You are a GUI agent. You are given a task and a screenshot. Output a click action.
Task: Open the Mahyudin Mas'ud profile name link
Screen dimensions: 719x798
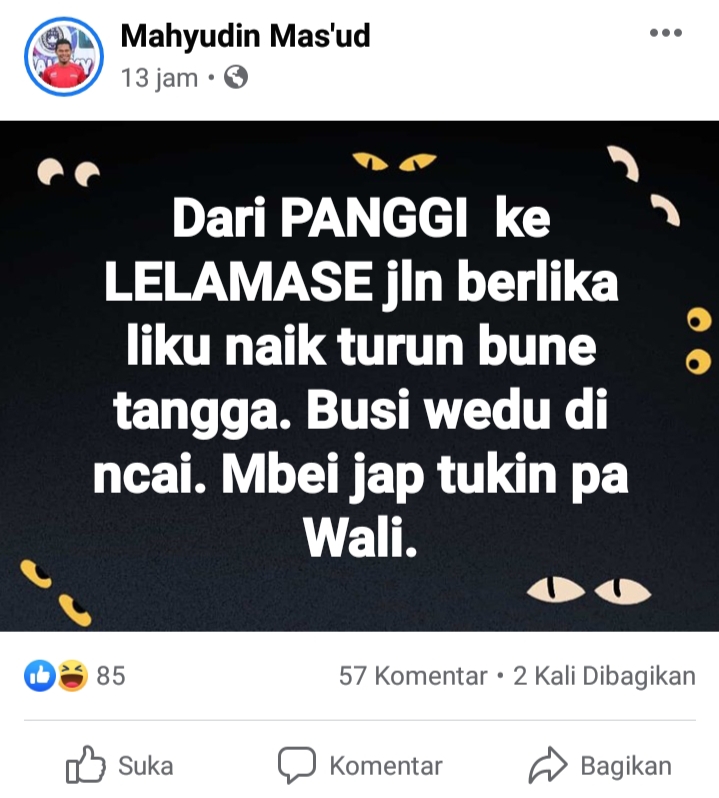coord(245,36)
